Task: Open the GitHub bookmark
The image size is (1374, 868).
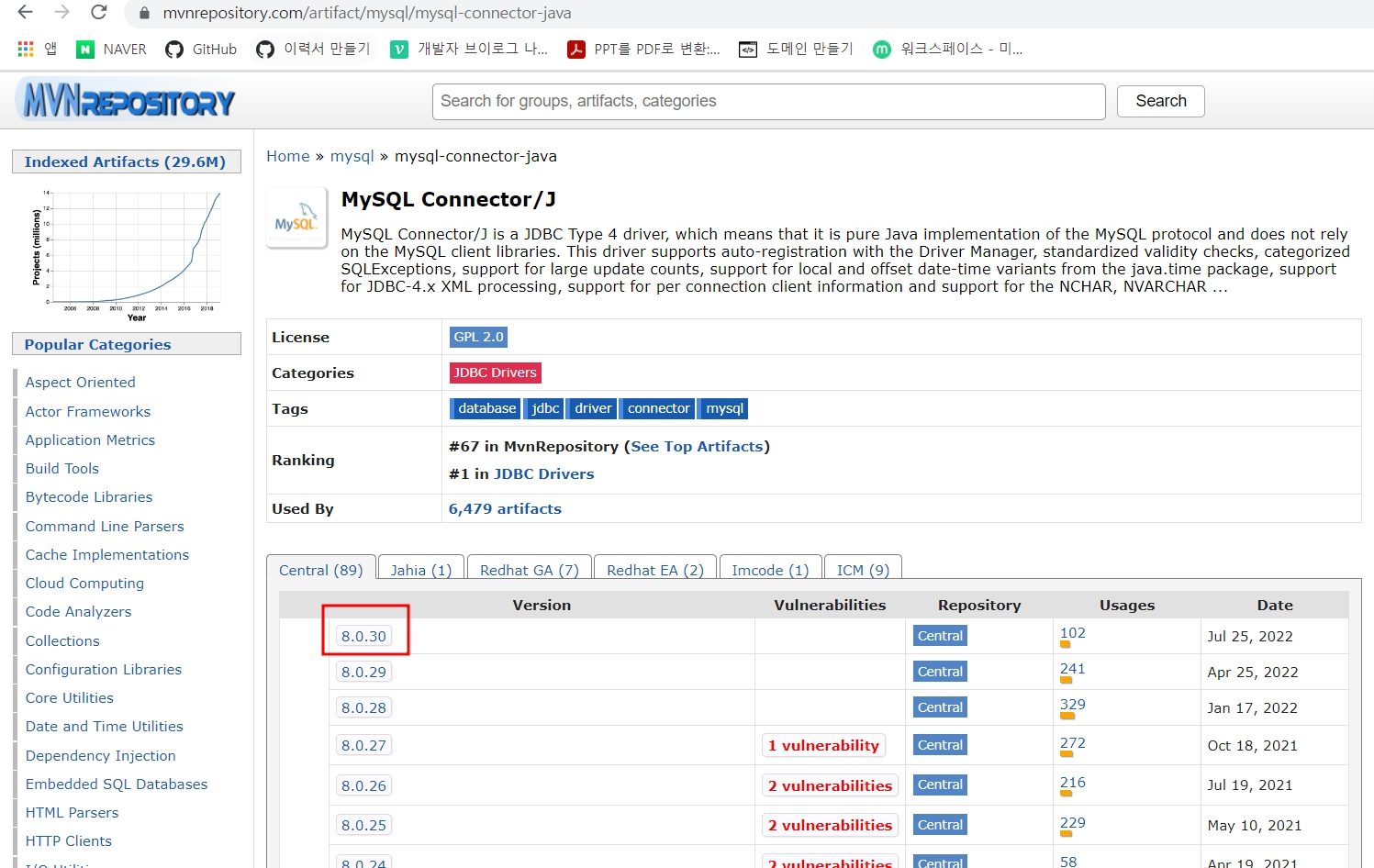Action: tap(201, 49)
